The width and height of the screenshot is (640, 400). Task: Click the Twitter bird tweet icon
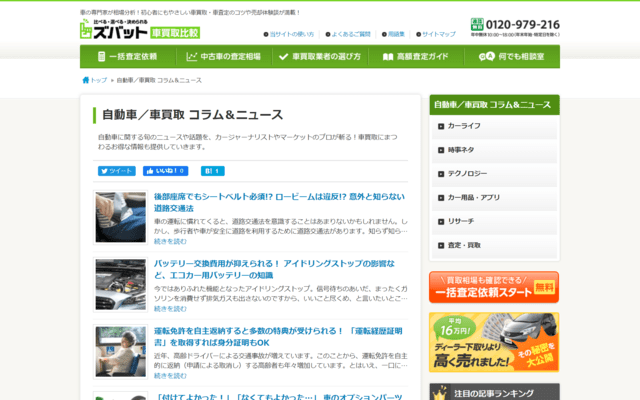pyautogui.click(x=104, y=171)
